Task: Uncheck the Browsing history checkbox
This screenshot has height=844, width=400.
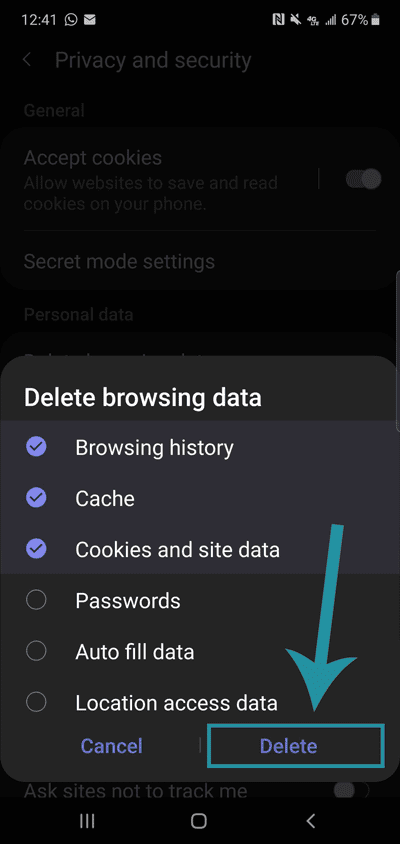Action: click(36, 446)
